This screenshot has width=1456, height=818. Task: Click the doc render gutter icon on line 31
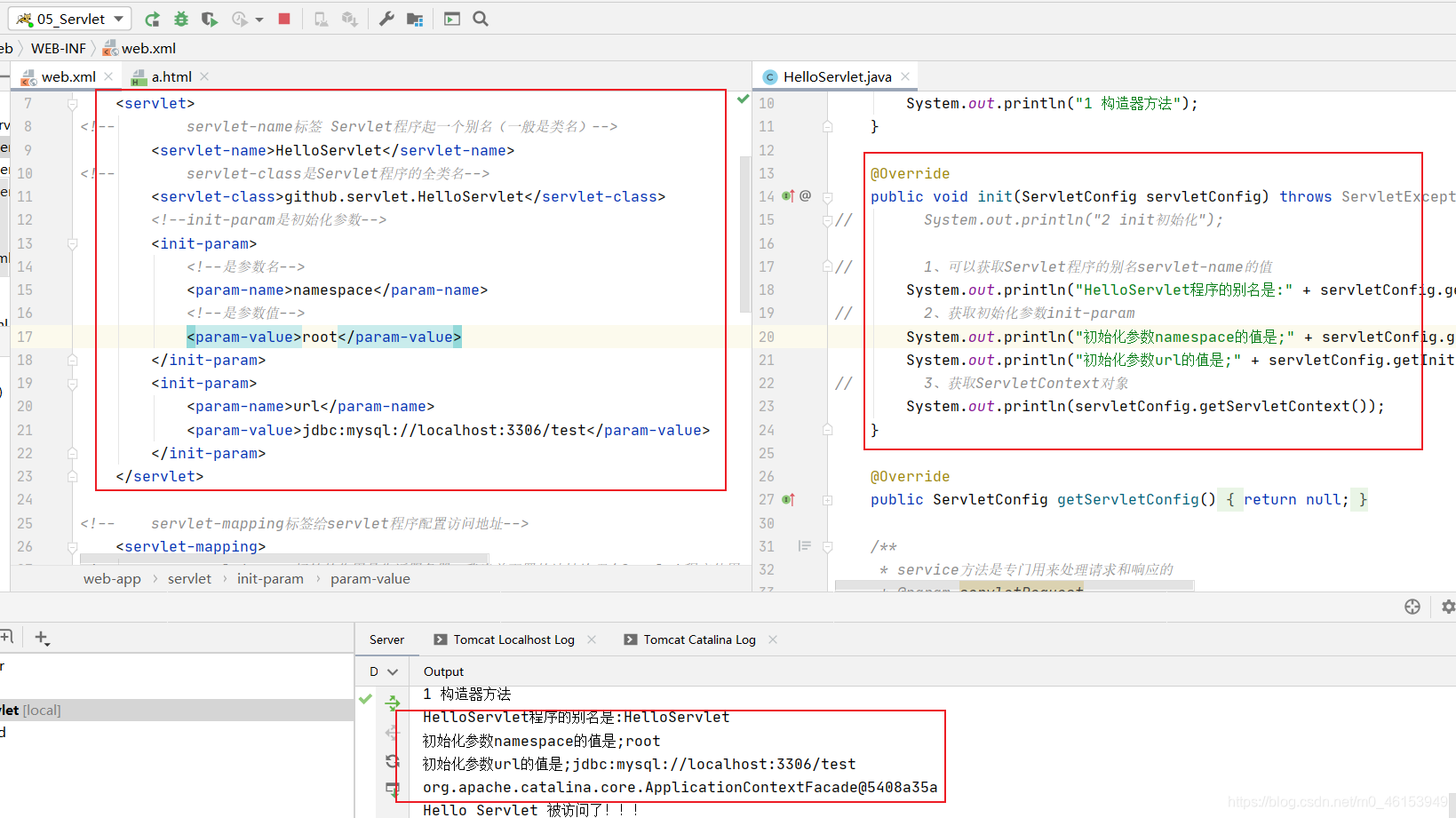point(805,546)
